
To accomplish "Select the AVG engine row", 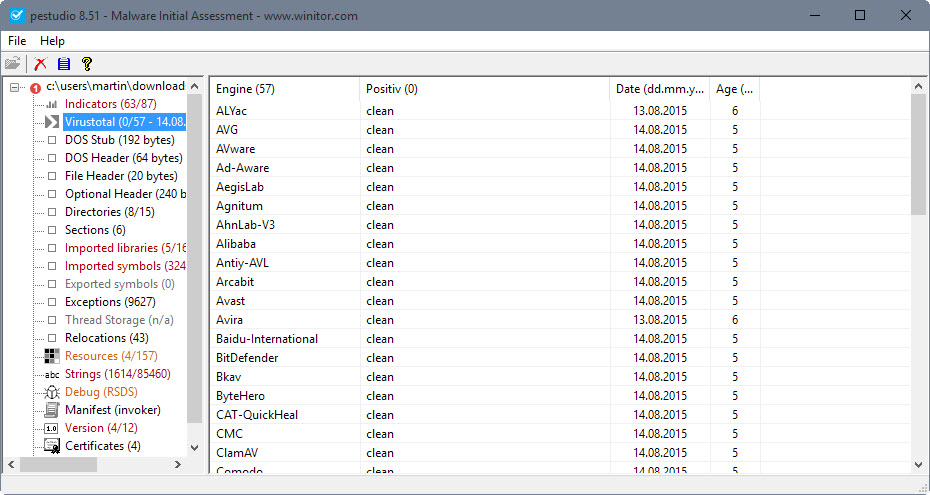I will (560, 130).
